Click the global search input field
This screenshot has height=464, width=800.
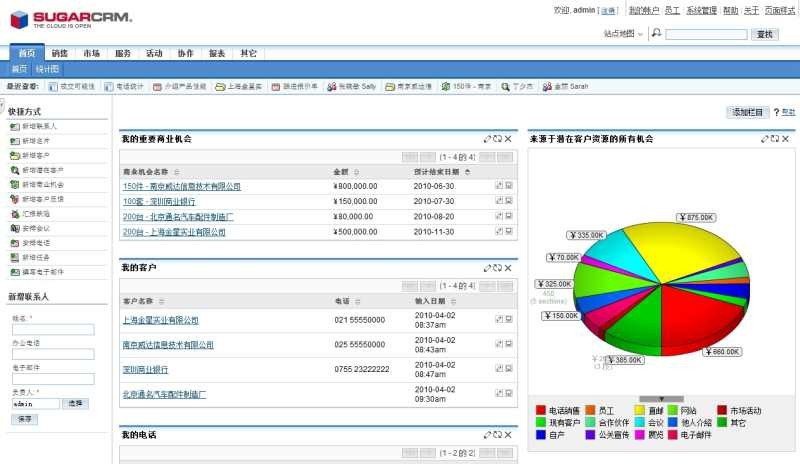pos(706,34)
